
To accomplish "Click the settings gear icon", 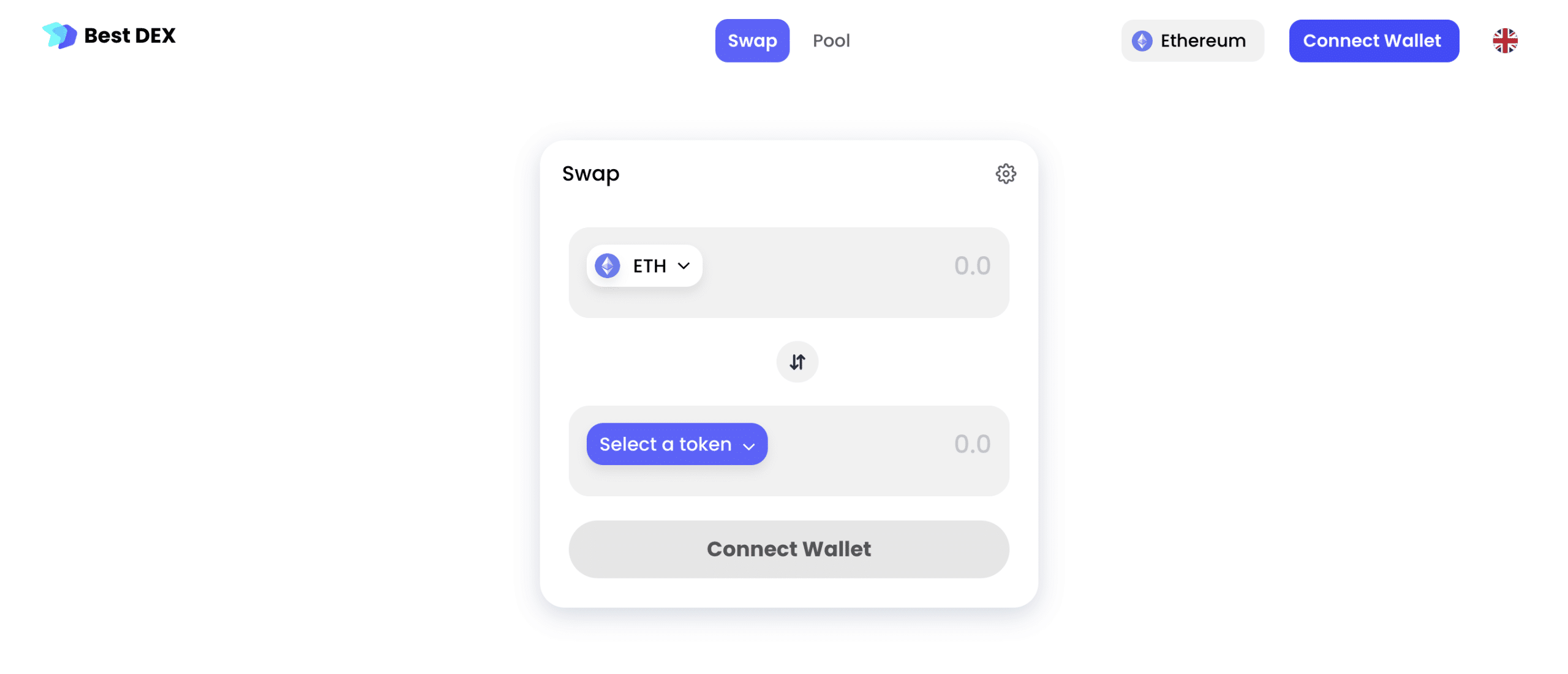I will 1006,173.
